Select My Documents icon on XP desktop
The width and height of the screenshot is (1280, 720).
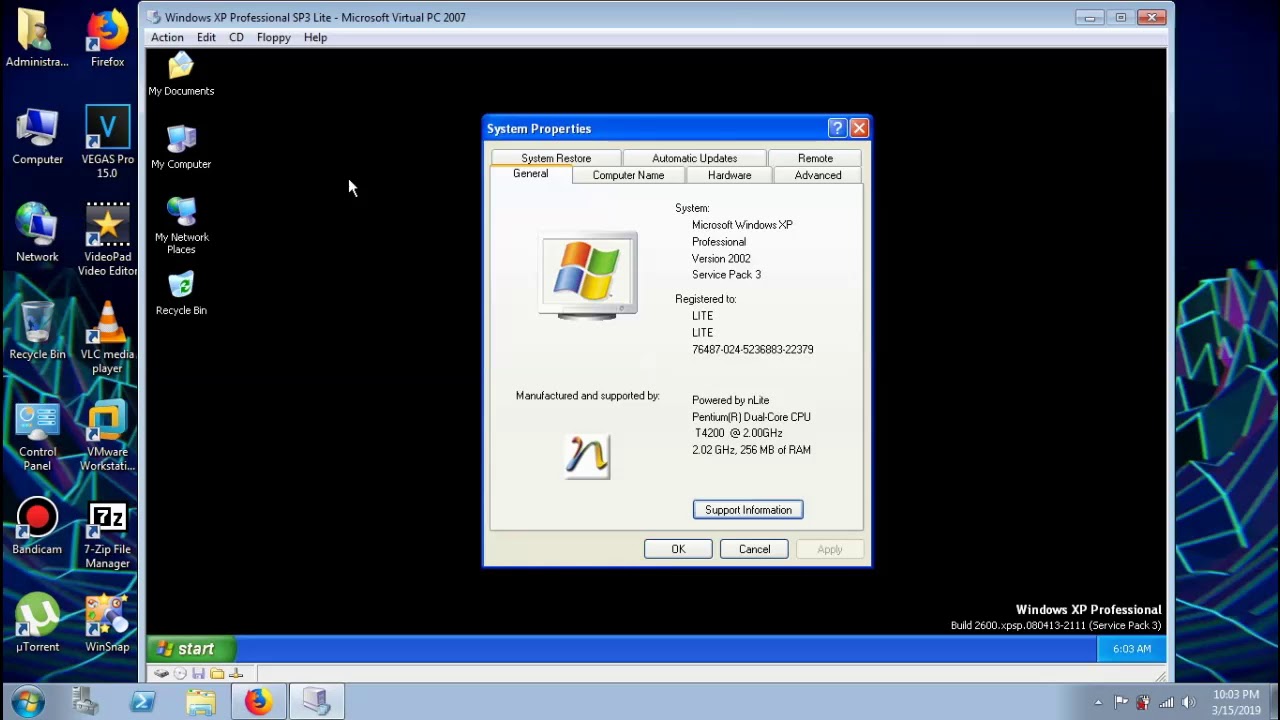click(x=181, y=75)
